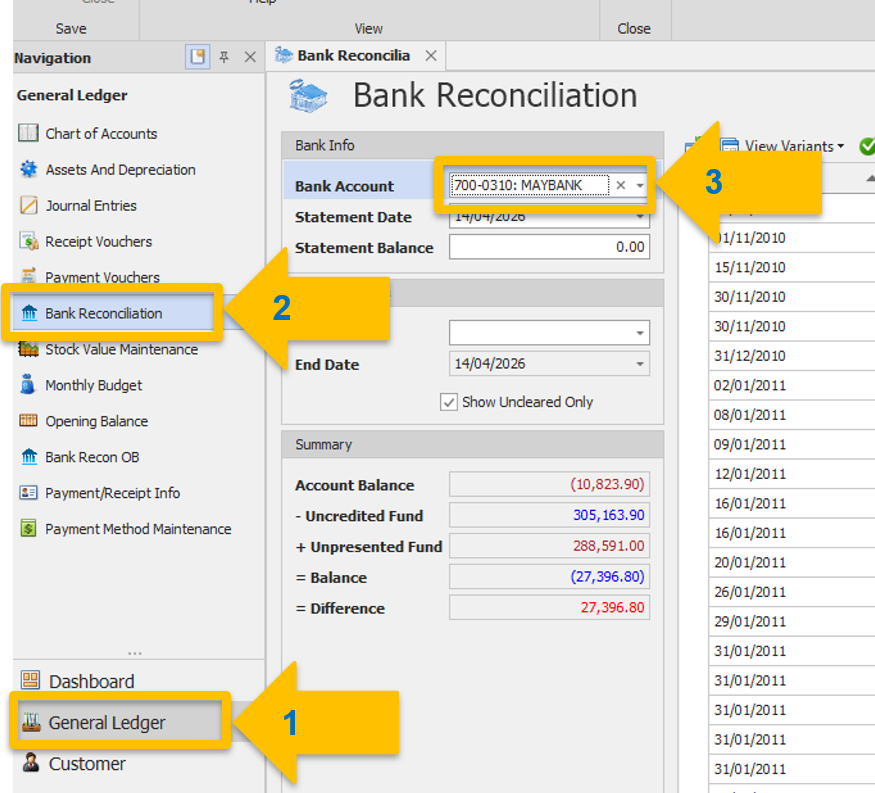
Task: Open Chart of Accounts icon
Action: coord(28,133)
